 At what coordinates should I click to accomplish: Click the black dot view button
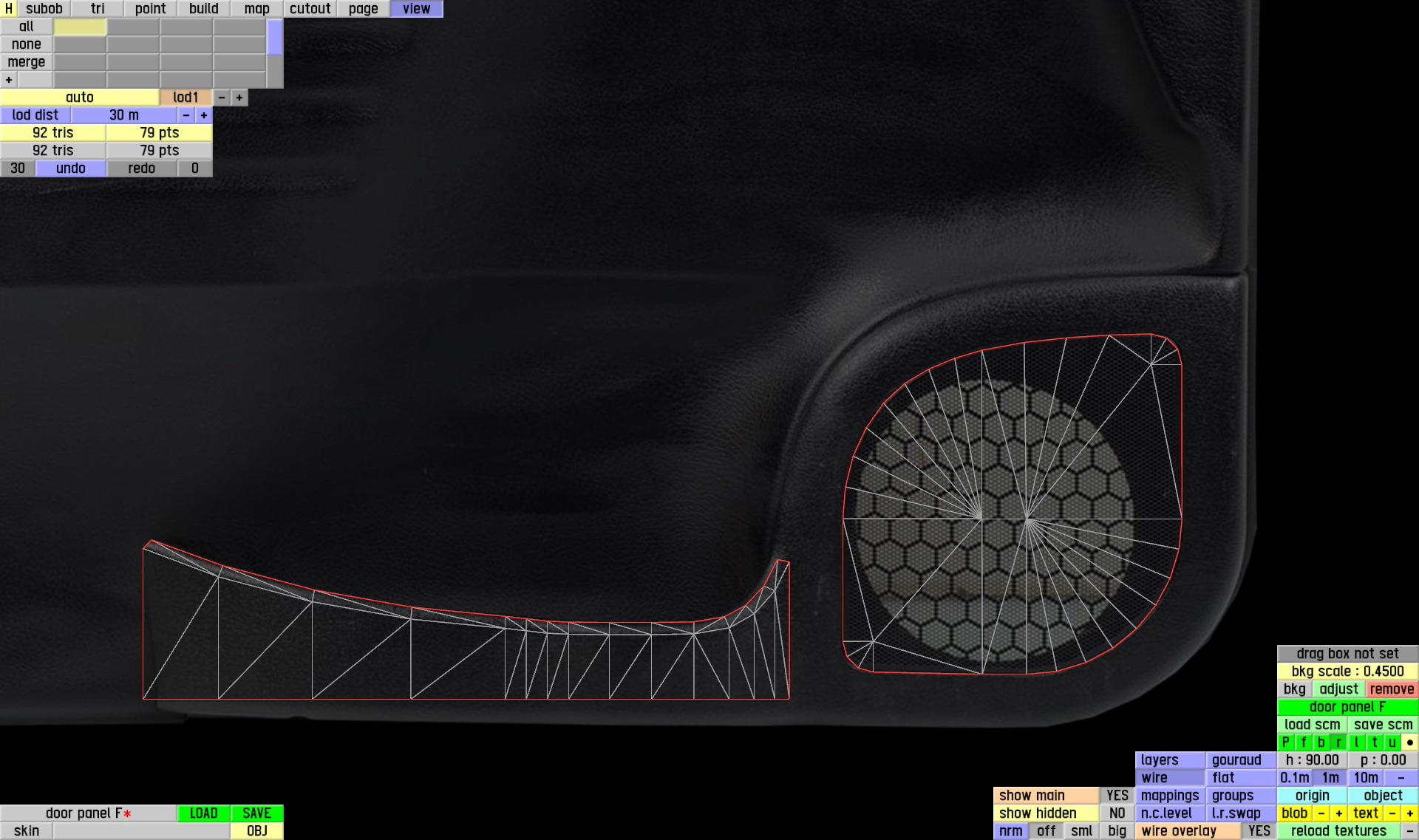1409,742
